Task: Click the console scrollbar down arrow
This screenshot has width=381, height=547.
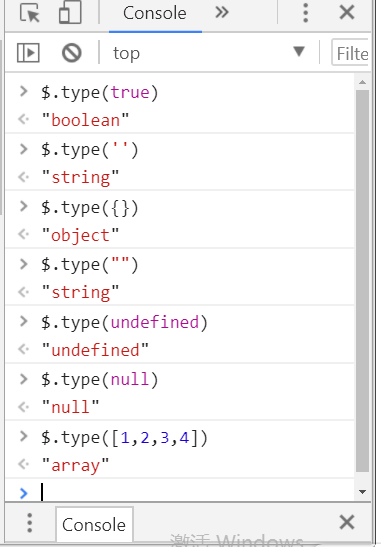Action: [x=363, y=492]
